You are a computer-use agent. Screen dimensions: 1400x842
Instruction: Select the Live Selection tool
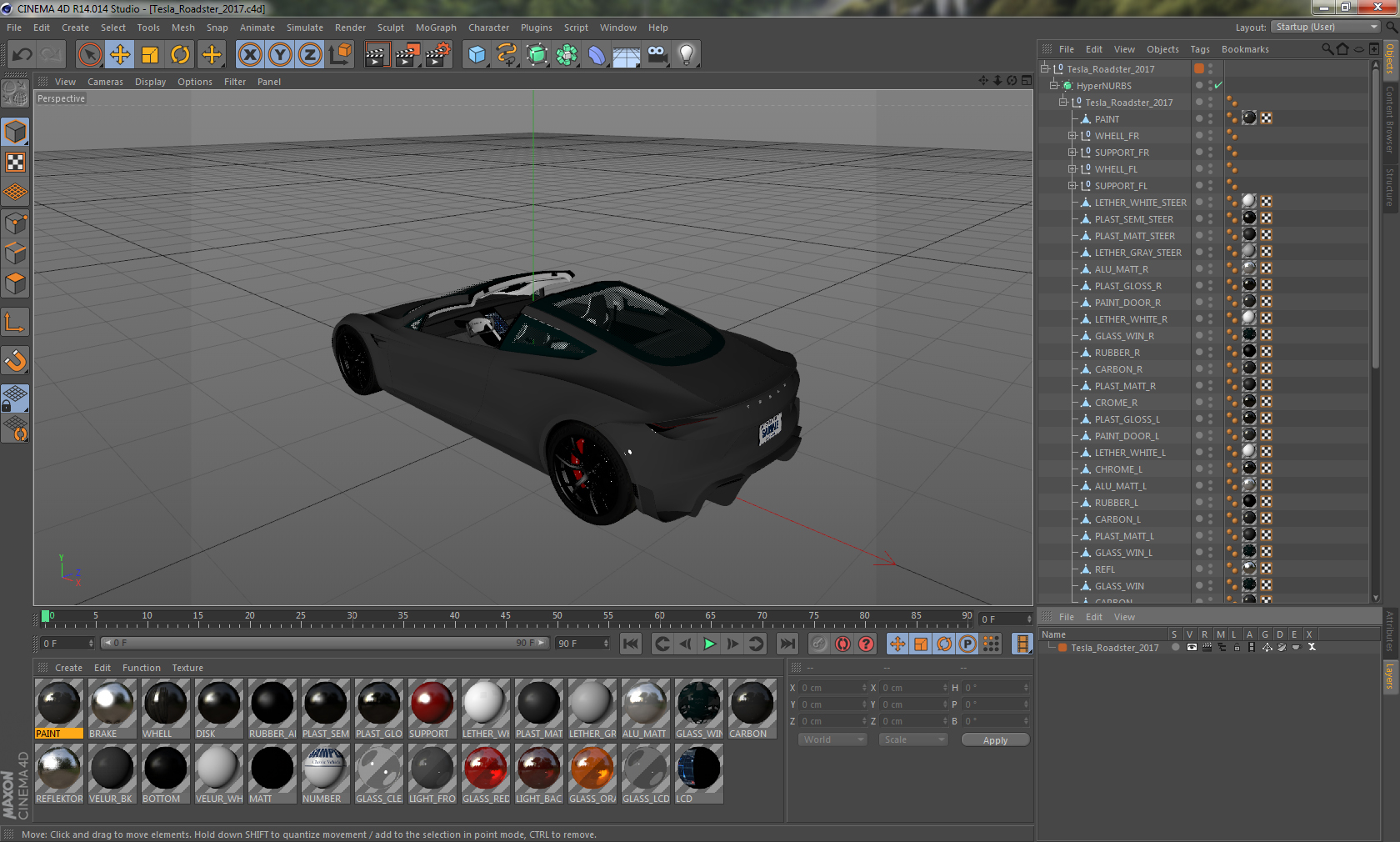(89, 55)
